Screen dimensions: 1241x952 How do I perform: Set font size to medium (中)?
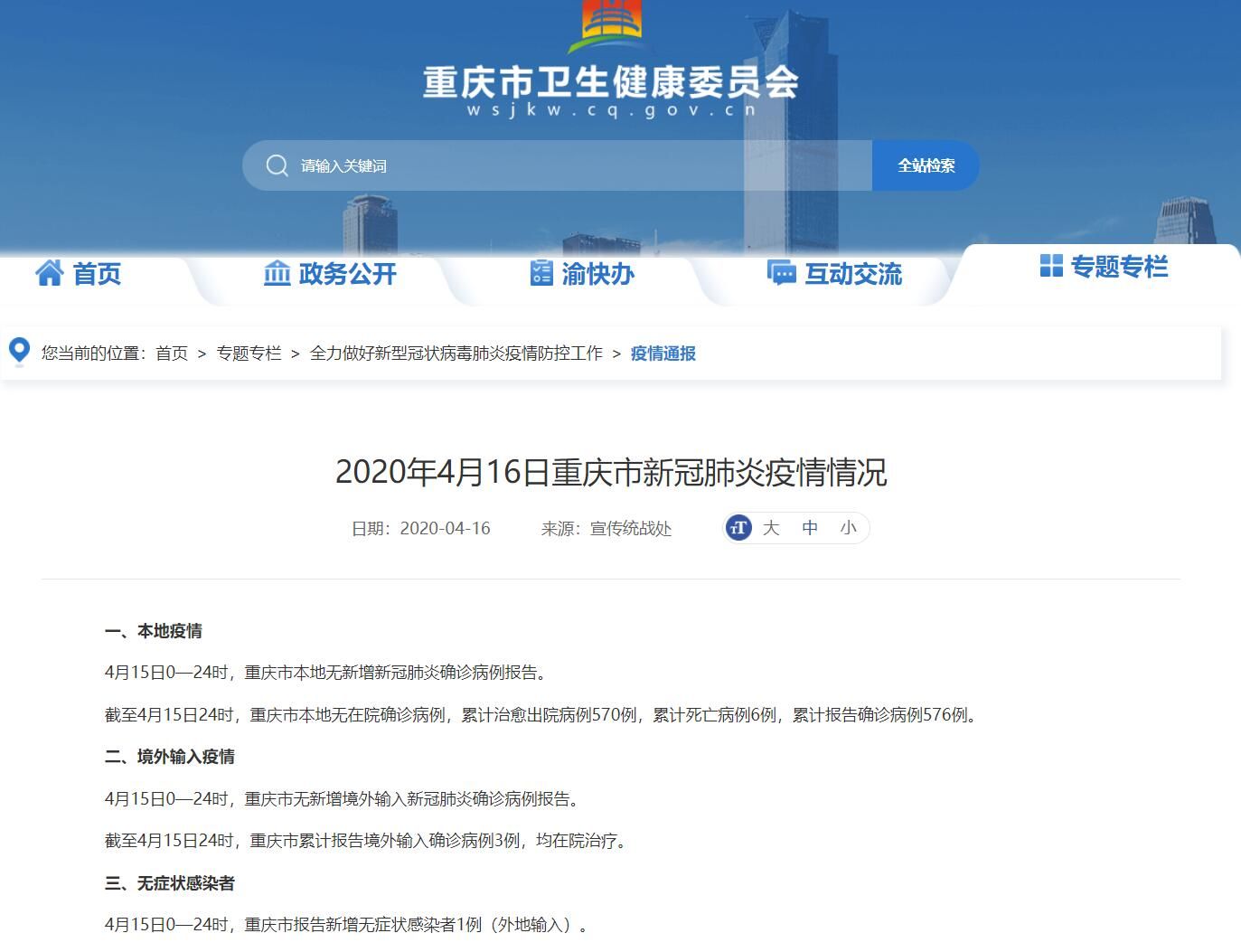810,528
